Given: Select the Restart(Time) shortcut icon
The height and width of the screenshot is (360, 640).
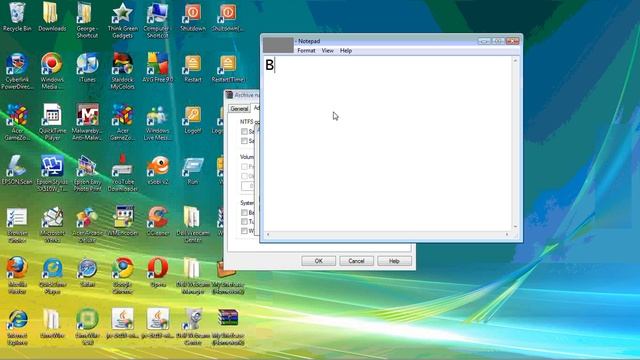Looking at the screenshot, I should 228,68.
